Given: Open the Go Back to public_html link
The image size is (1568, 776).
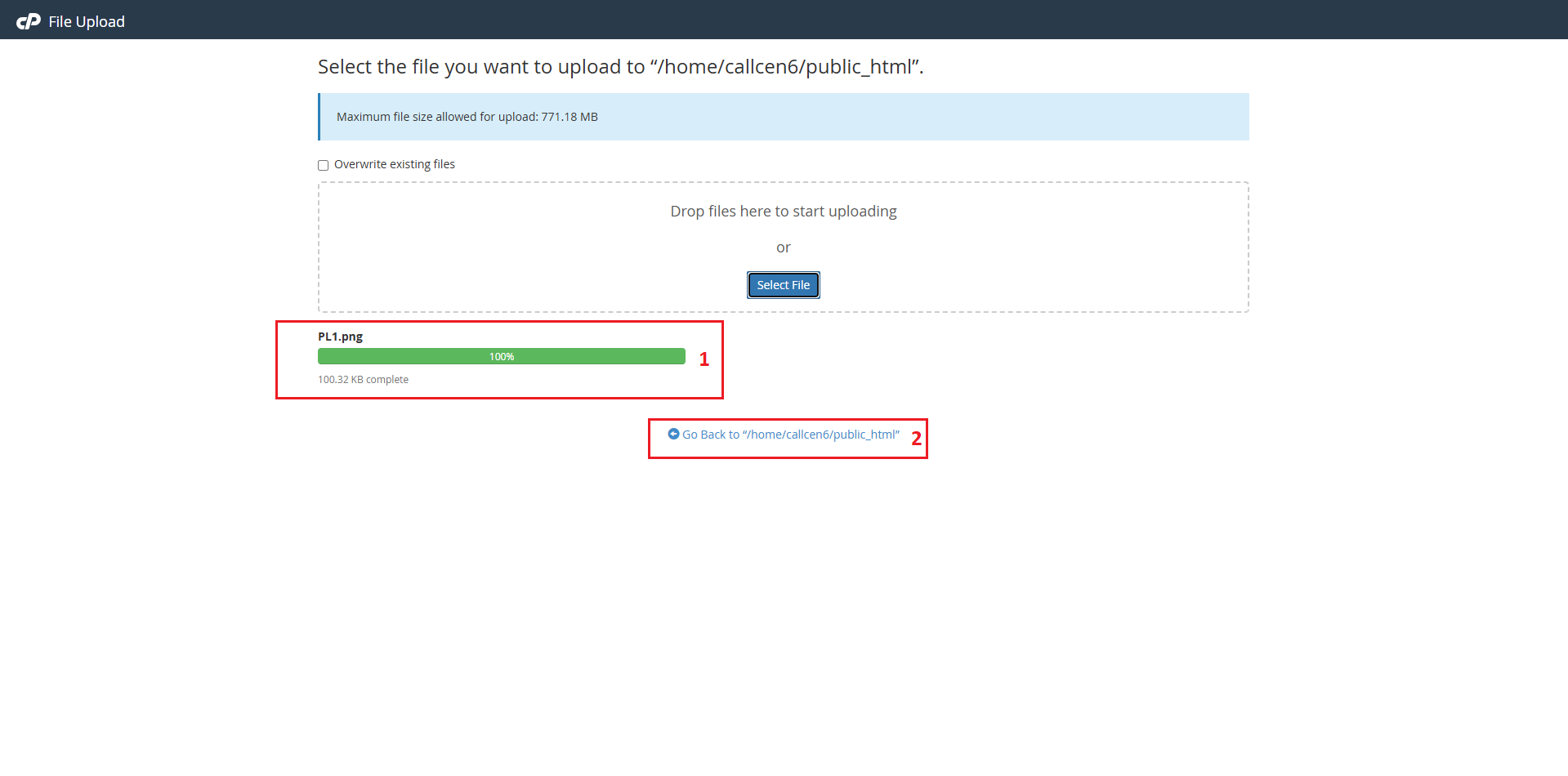Looking at the screenshot, I should coord(790,435).
